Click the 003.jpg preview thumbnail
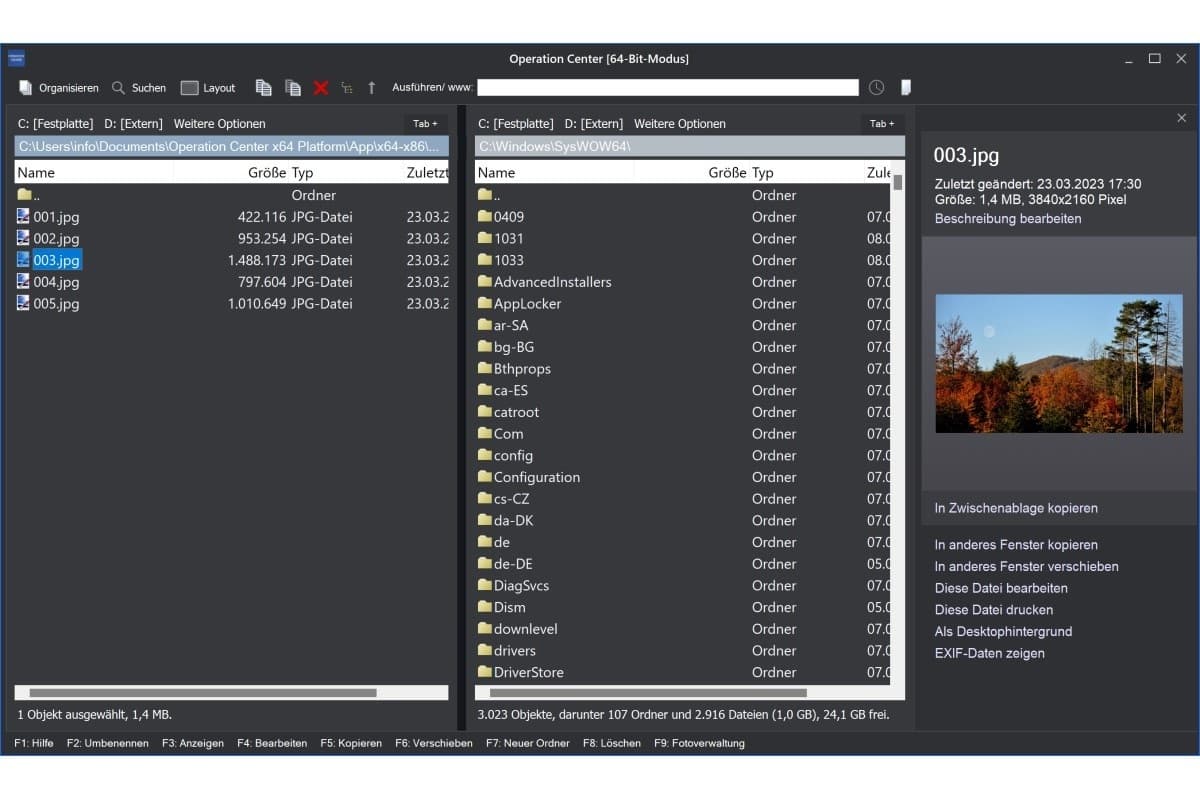The image size is (1200, 800). pyautogui.click(x=1058, y=363)
